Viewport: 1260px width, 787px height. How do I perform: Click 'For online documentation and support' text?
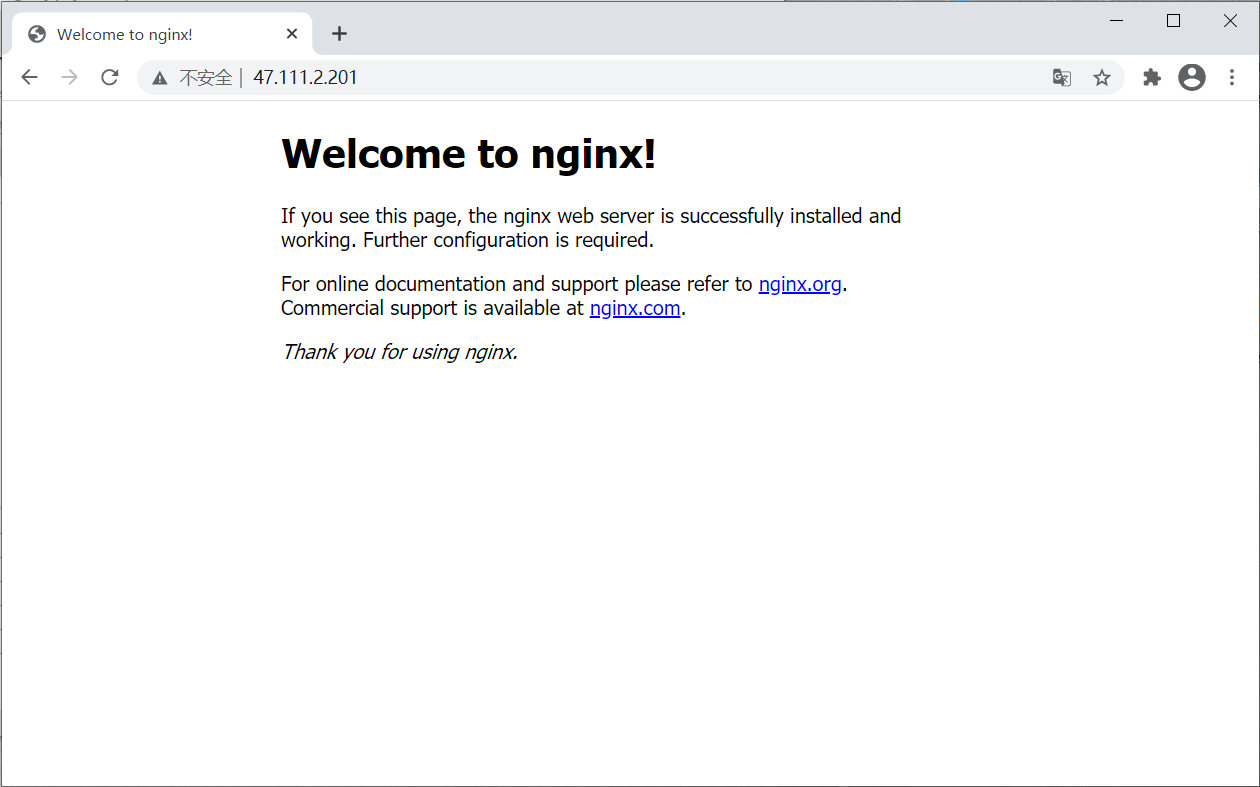450,284
